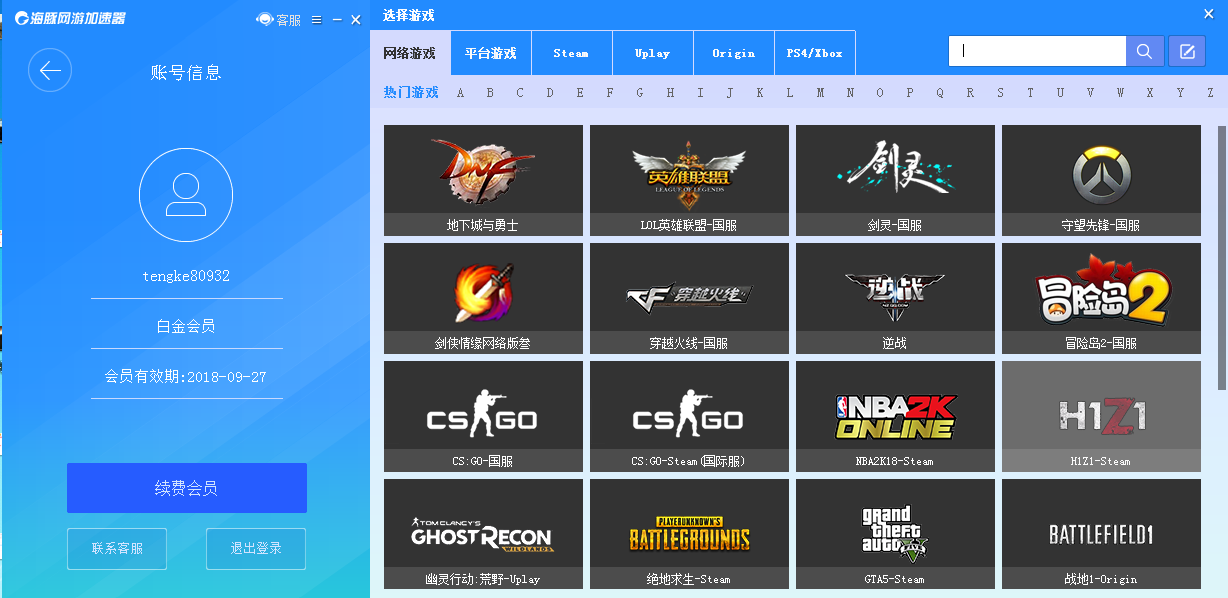Filter games by letter M
Image resolution: width=1228 pixels, height=598 pixels.
pyautogui.click(x=820, y=93)
